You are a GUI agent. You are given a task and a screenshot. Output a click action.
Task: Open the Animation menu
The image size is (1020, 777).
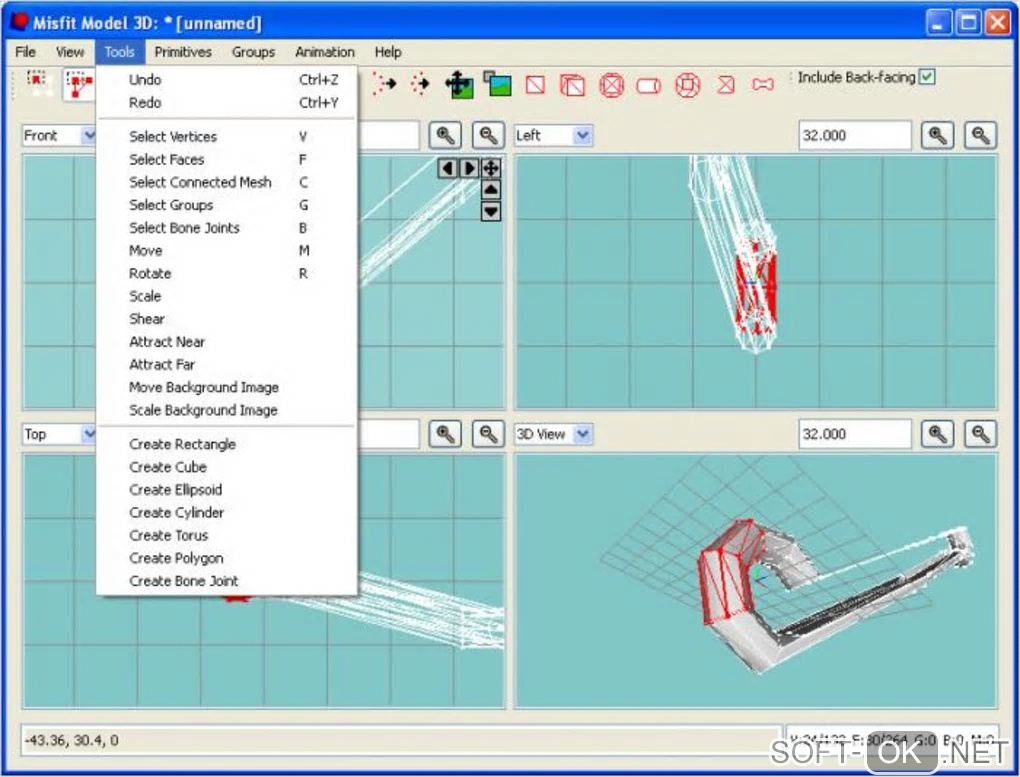pyautogui.click(x=325, y=52)
